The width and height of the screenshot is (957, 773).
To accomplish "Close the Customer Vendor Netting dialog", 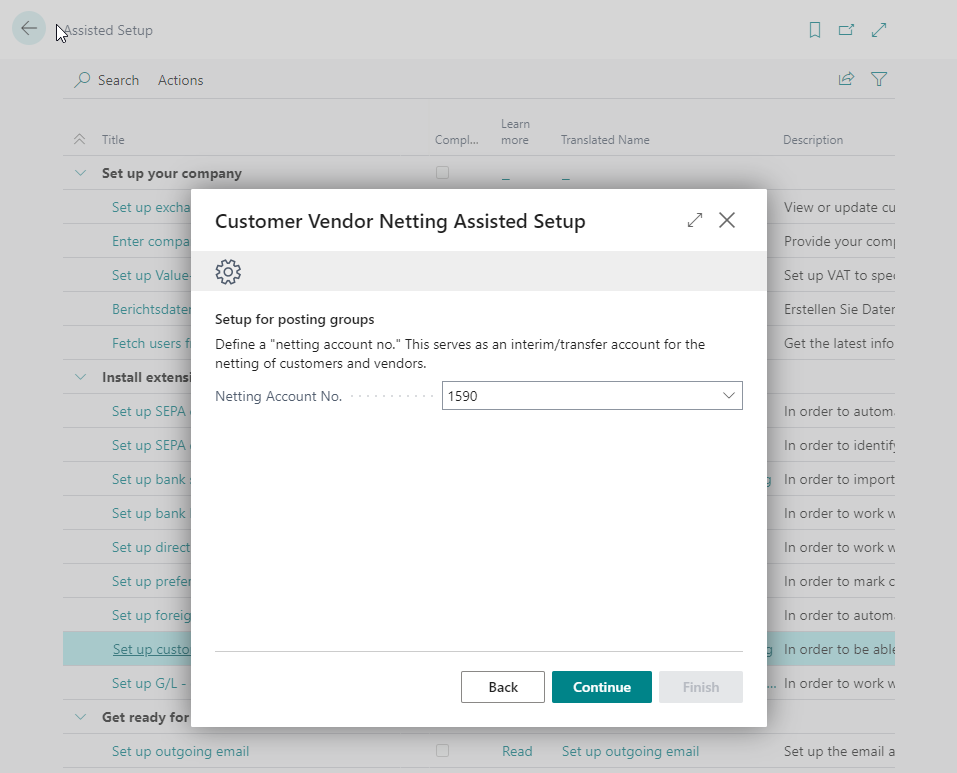I will click(727, 220).
